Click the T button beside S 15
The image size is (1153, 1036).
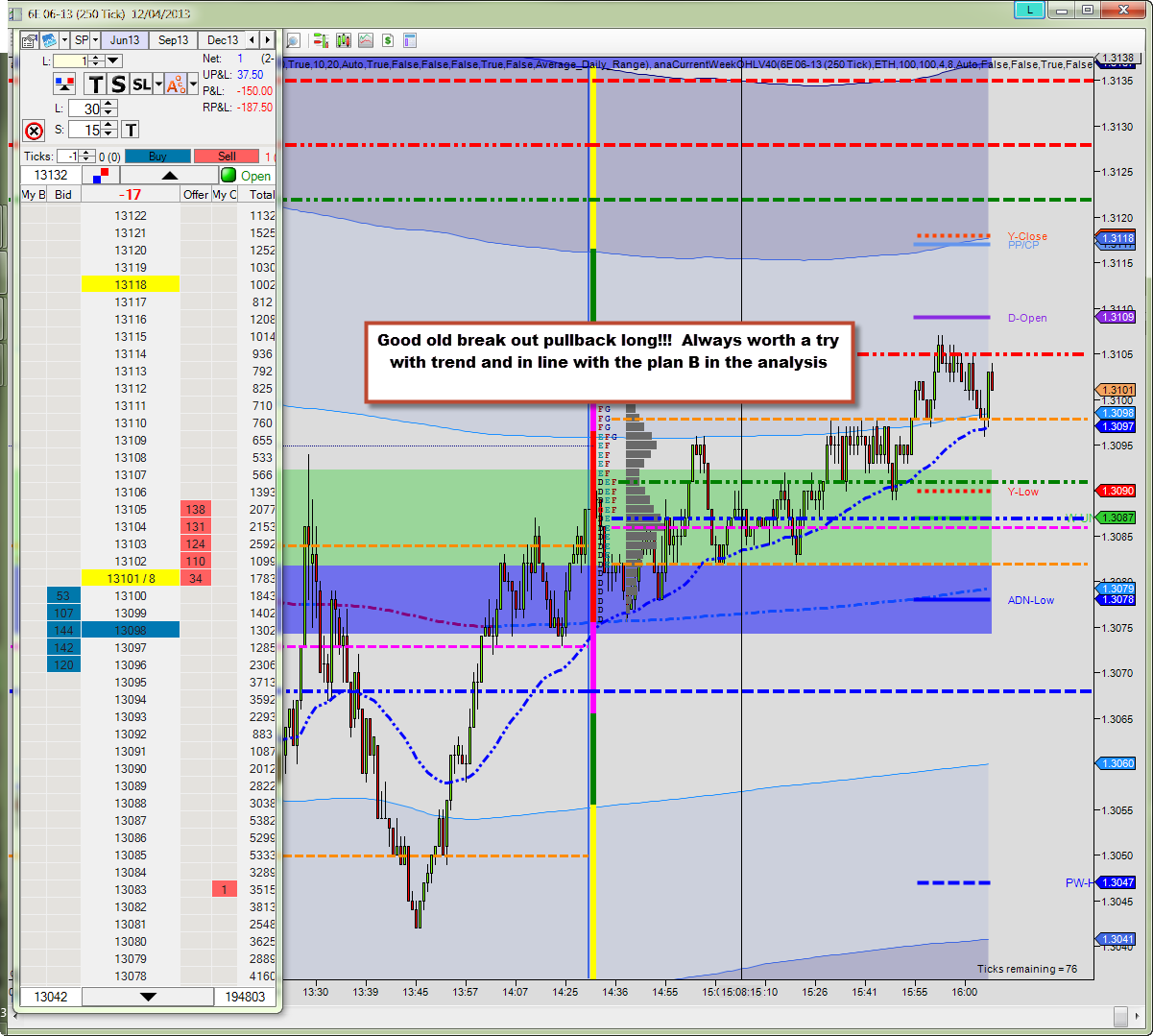pos(131,130)
